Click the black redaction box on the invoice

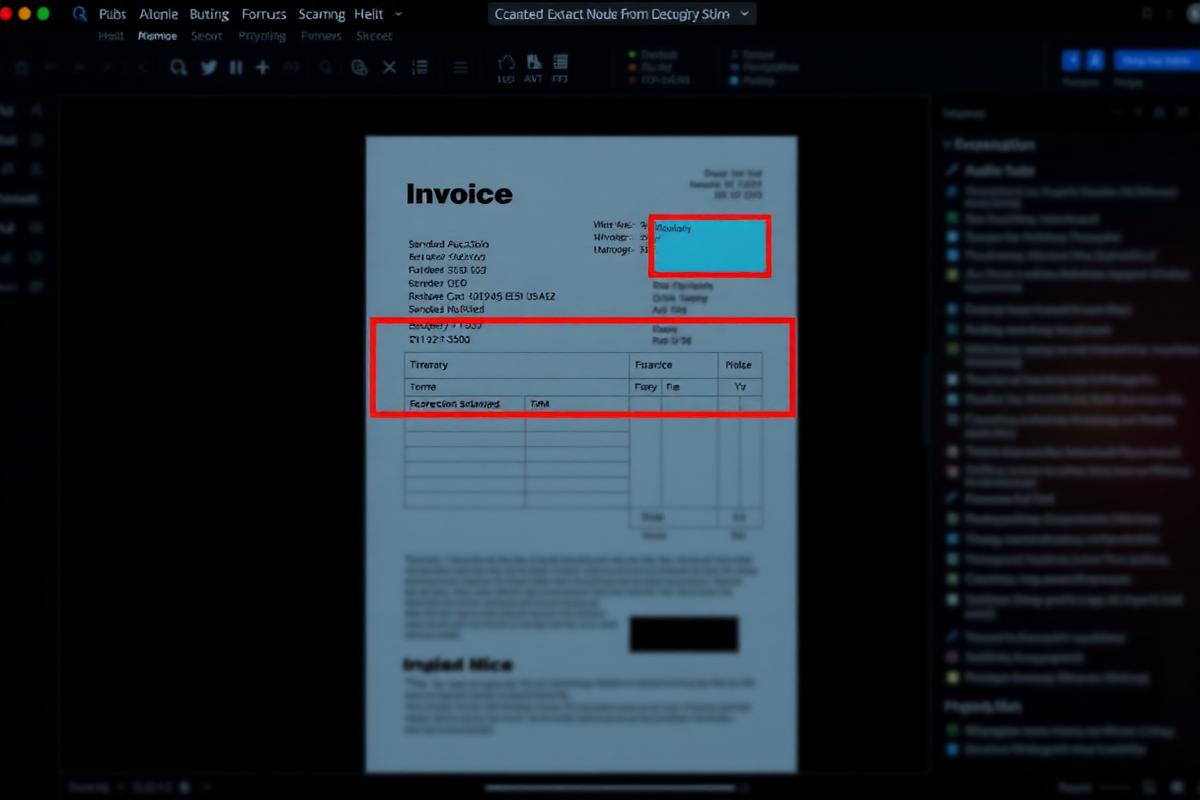[684, 634]
